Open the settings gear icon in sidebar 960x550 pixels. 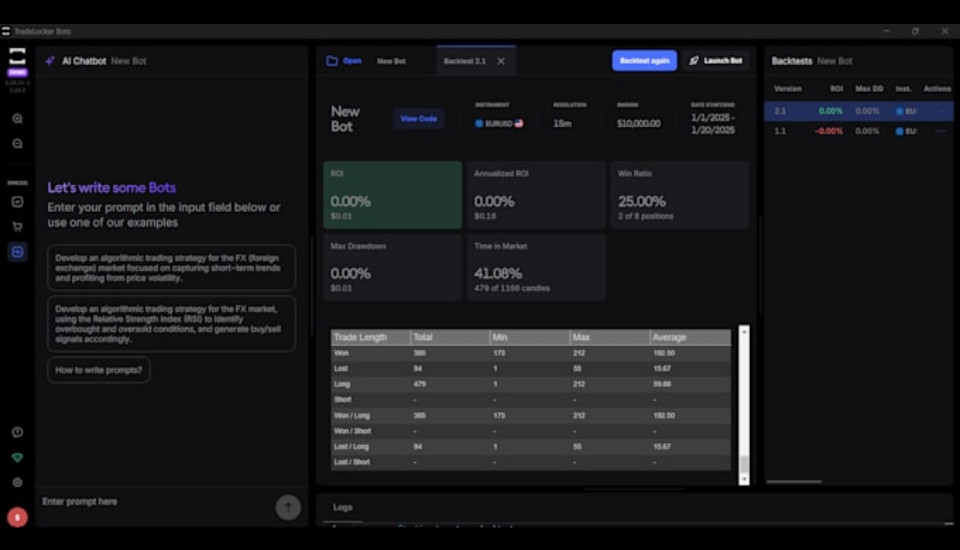coord(17,482)
